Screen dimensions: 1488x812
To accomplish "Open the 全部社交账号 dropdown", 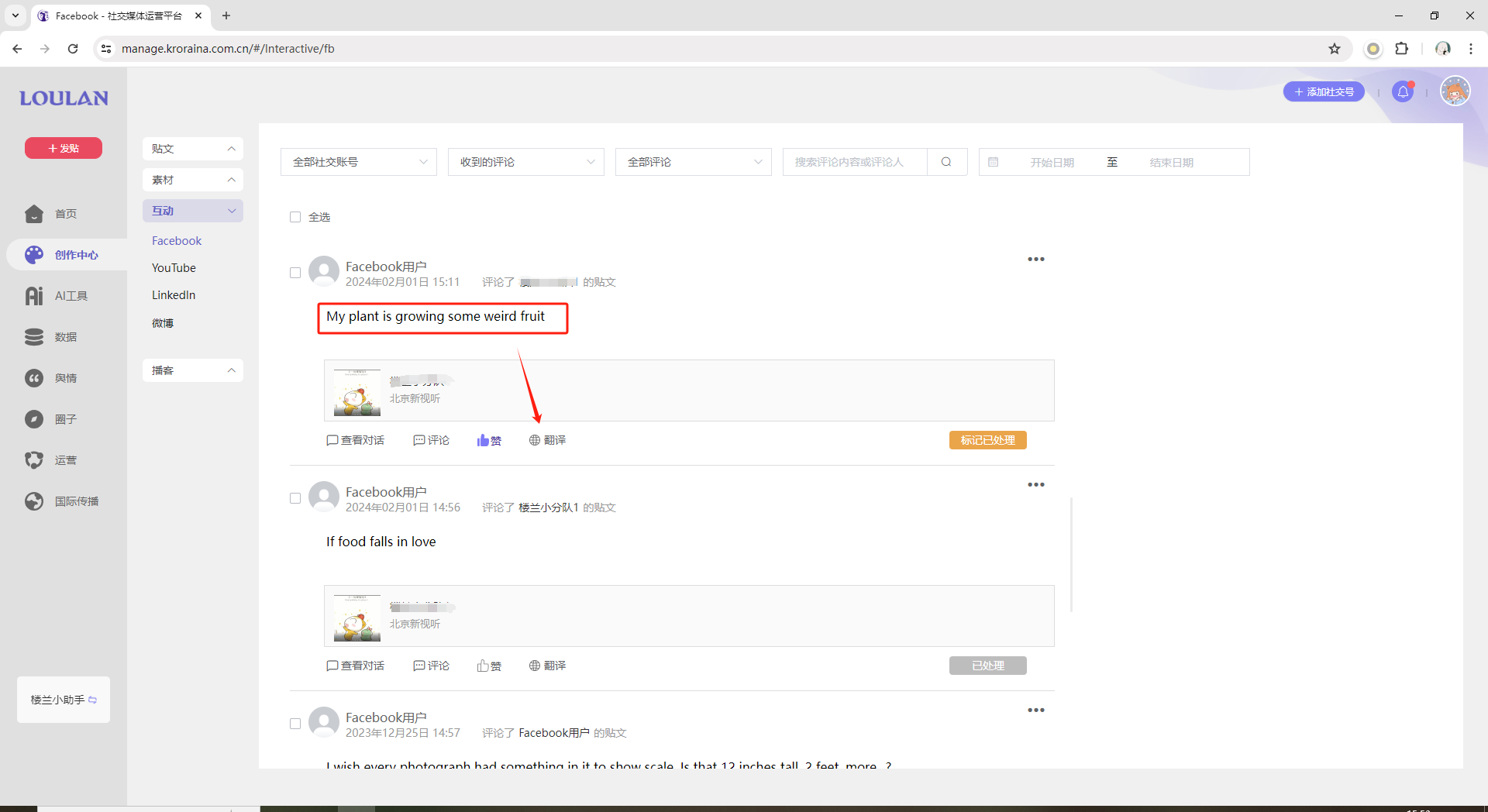I will pos(359,162).
